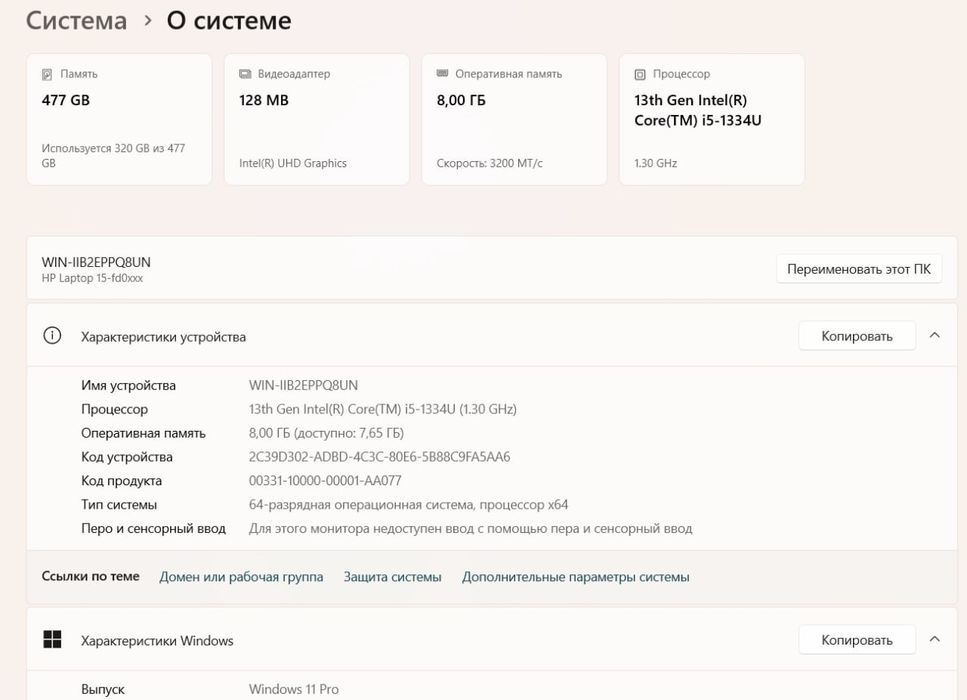
Task: Click Переименовать этот ПК button
Action: pyautogui.click(x=858, y=269)
